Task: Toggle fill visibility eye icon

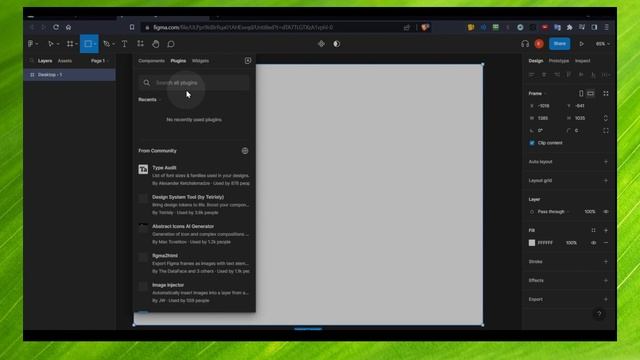Action: click(593, 242)
